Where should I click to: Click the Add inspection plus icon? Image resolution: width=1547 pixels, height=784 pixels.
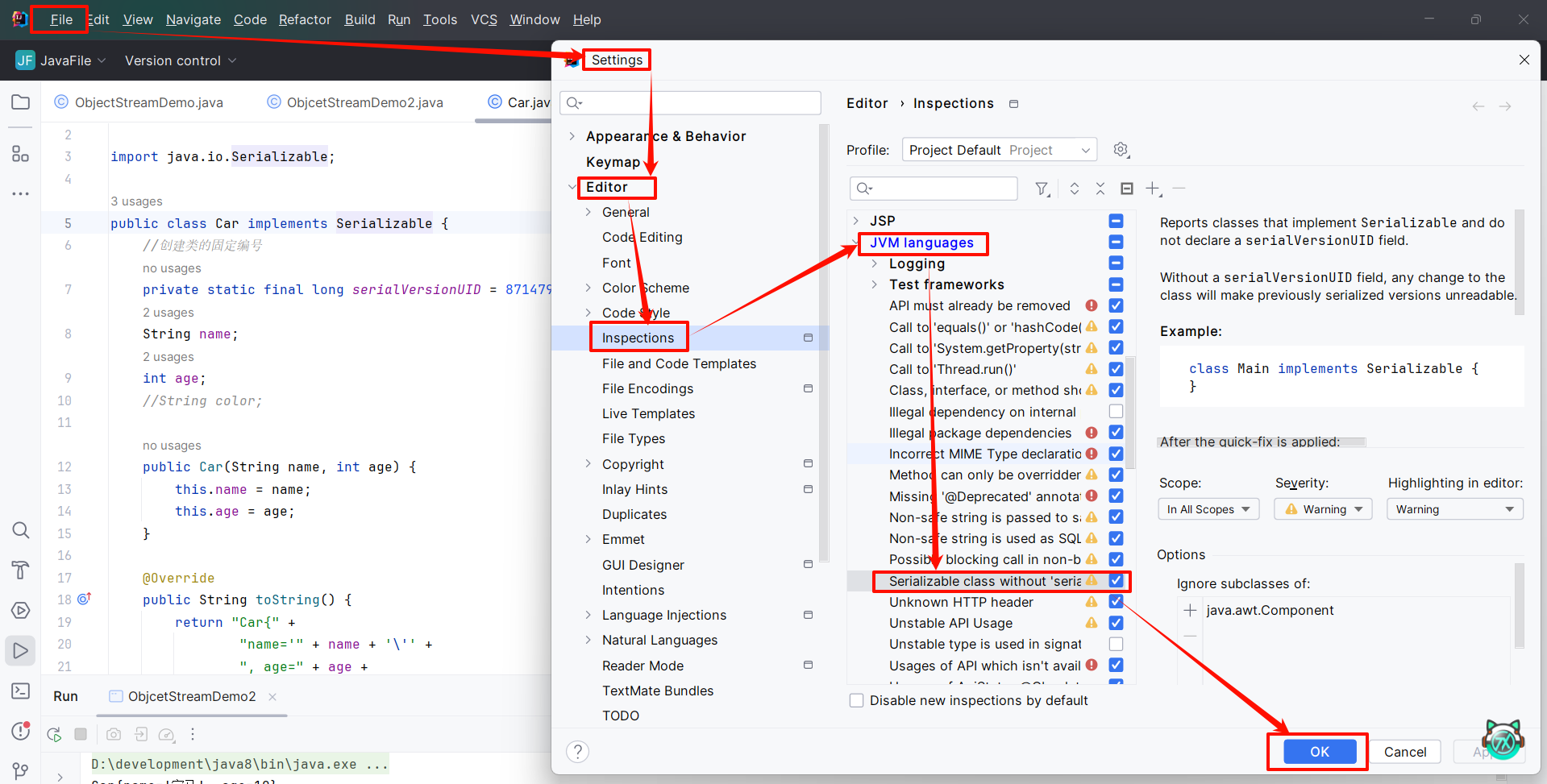(1153, 189)
